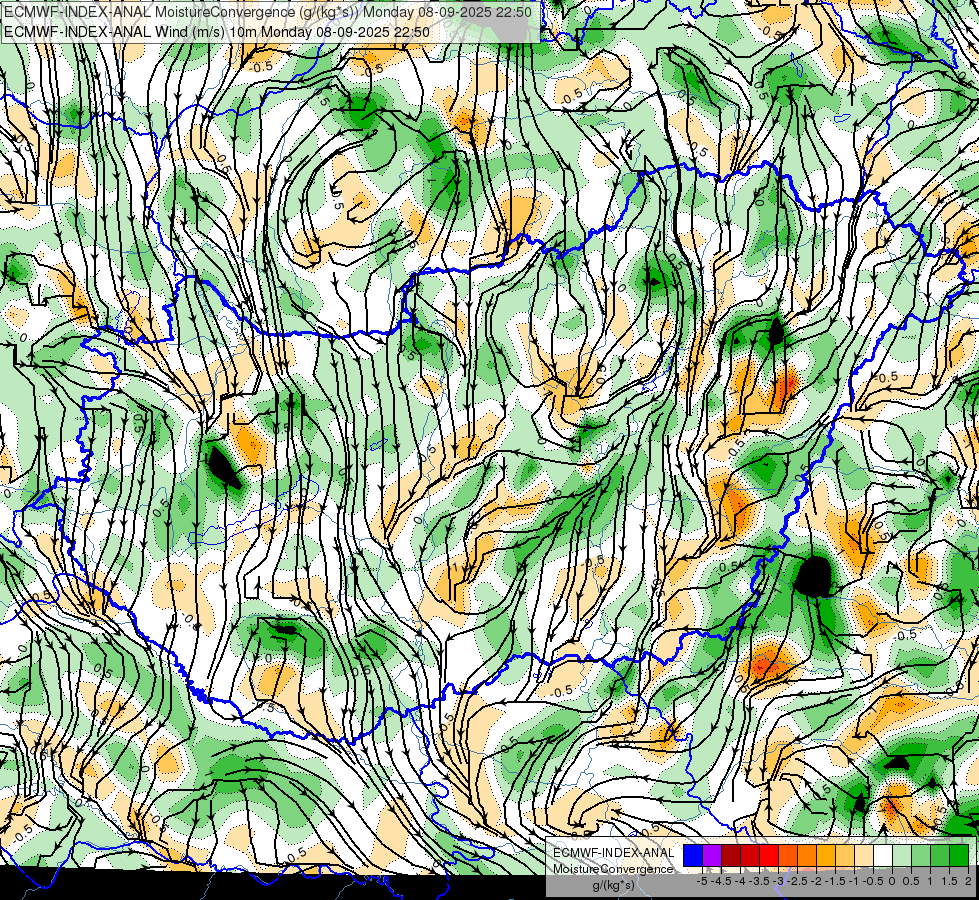The image size is (979, 900).
Task: Choose the swatch between -4 and -3.5
Action: coord(750,856)
